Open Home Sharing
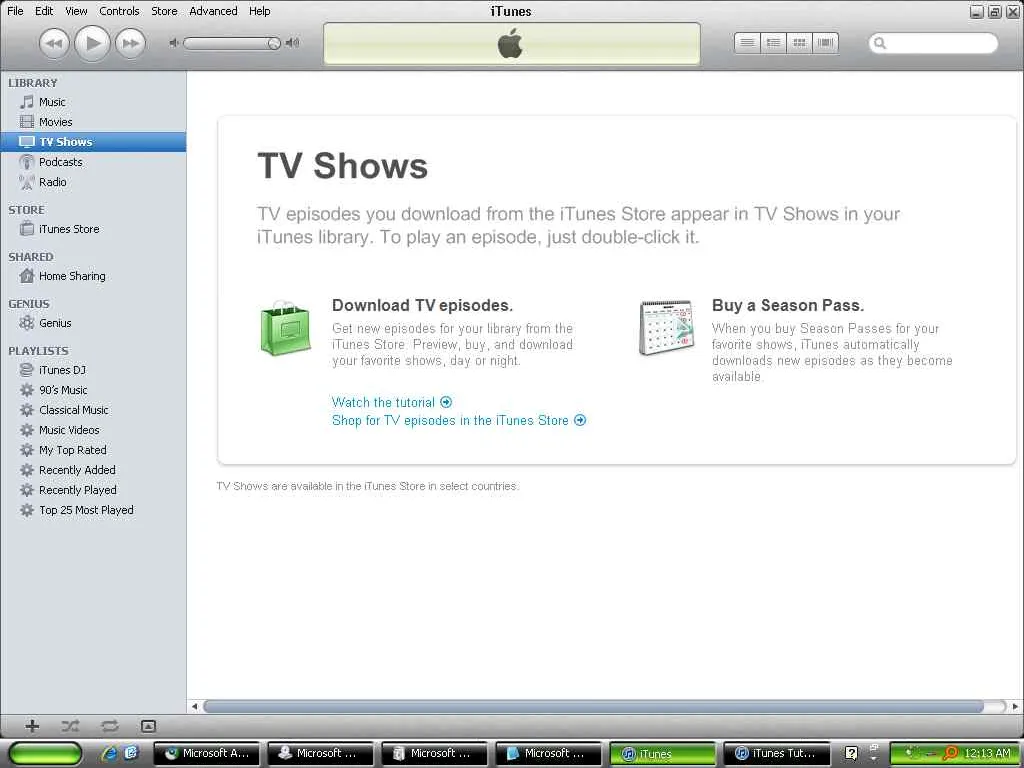The image size is (1024, 768). [93, 276]
